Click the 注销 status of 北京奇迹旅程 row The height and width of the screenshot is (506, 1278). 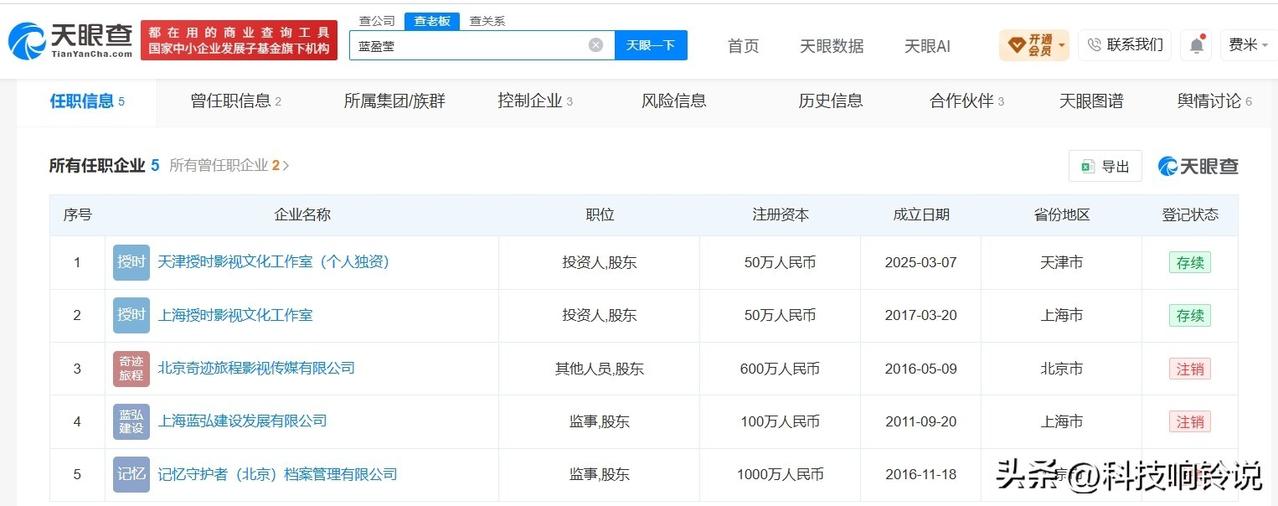pos(1190,369)
